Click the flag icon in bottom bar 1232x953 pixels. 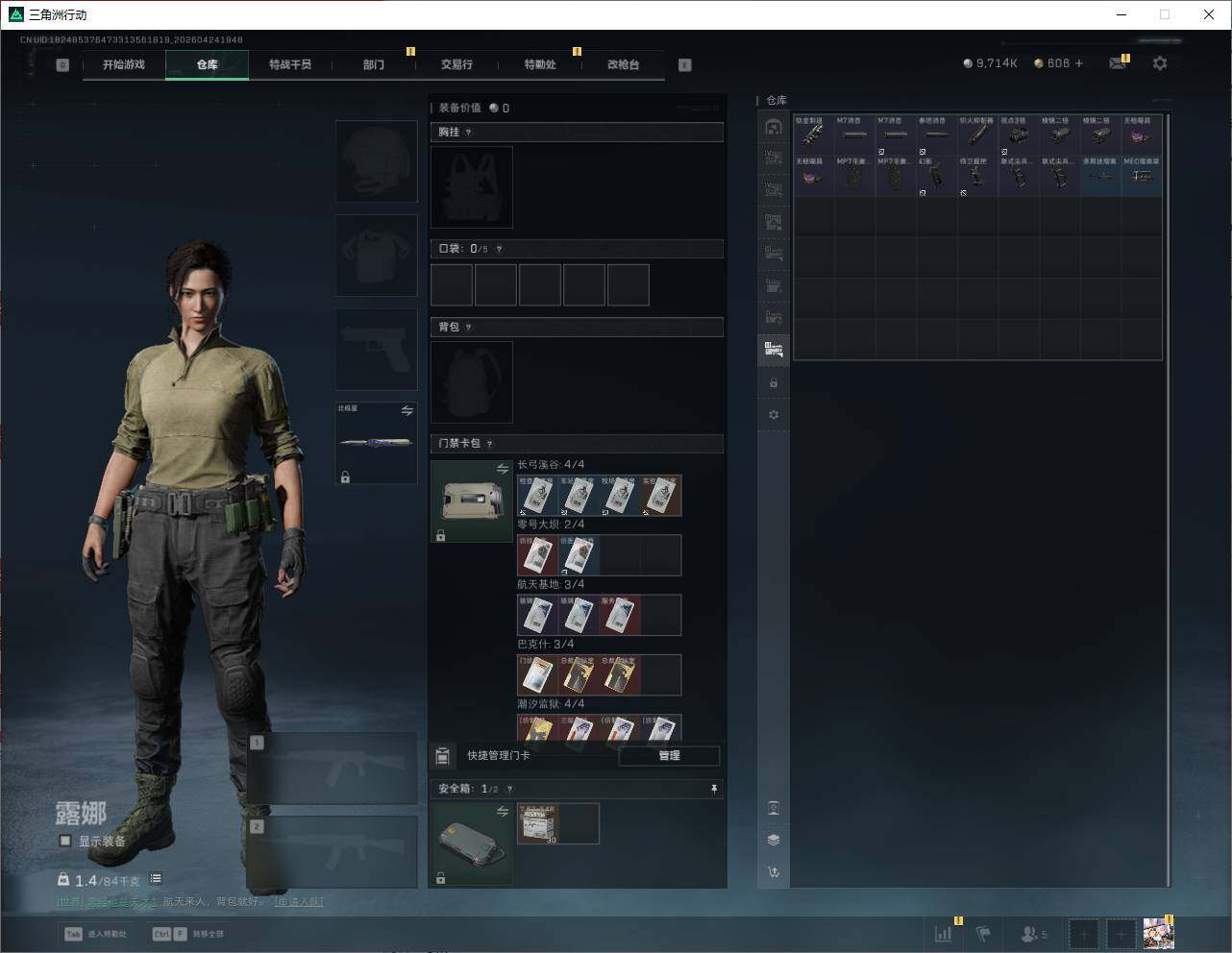(983, 934)
